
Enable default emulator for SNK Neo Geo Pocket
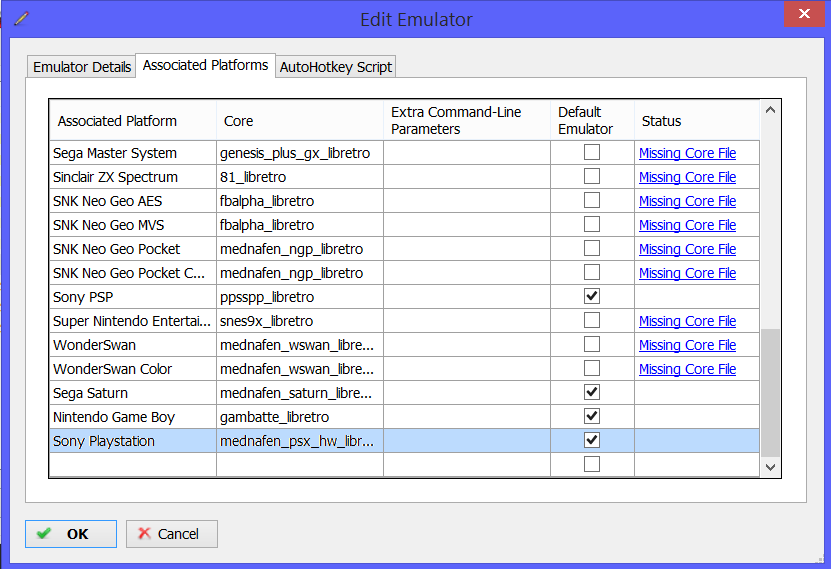click(x=591, y=248)
